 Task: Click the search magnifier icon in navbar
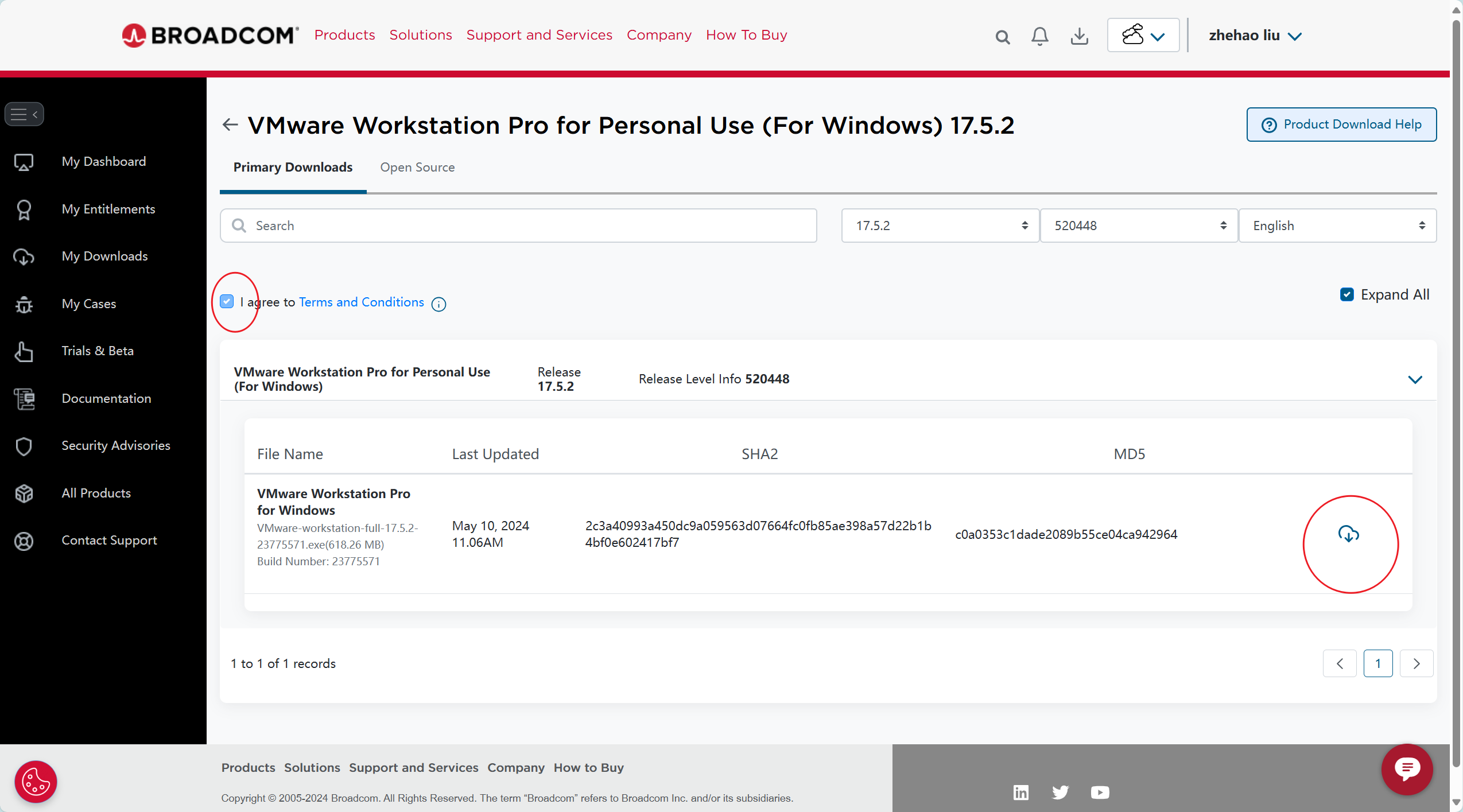1001,36
